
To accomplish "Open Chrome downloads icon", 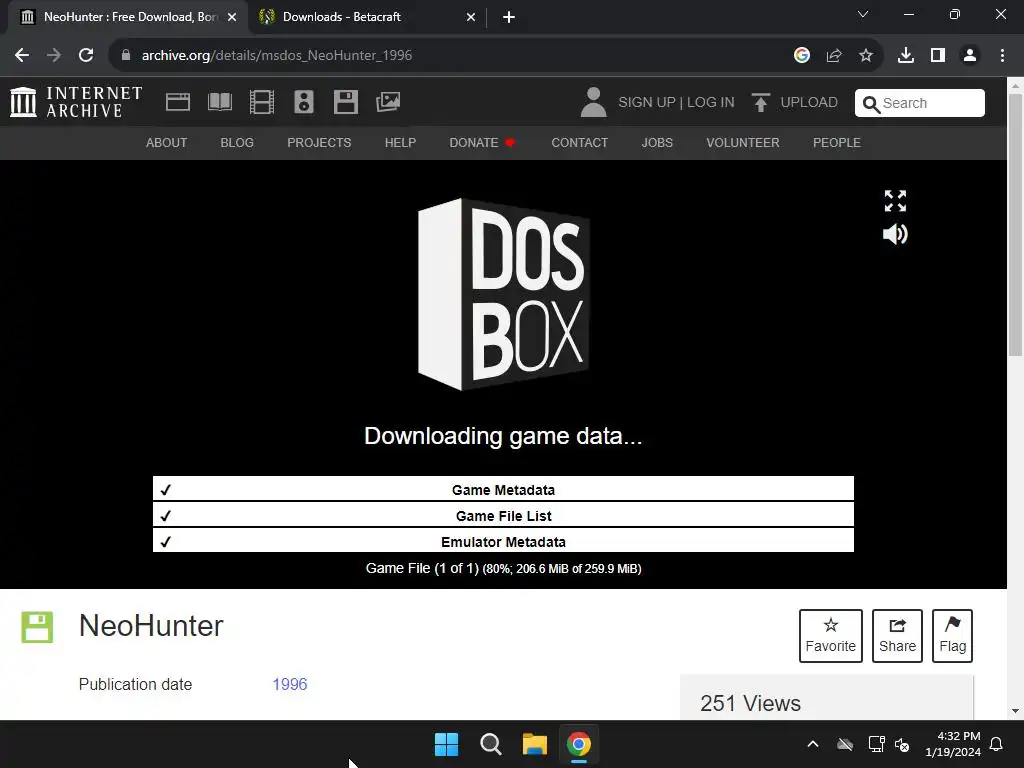I will pyautogui.click(x=906, y=56).
